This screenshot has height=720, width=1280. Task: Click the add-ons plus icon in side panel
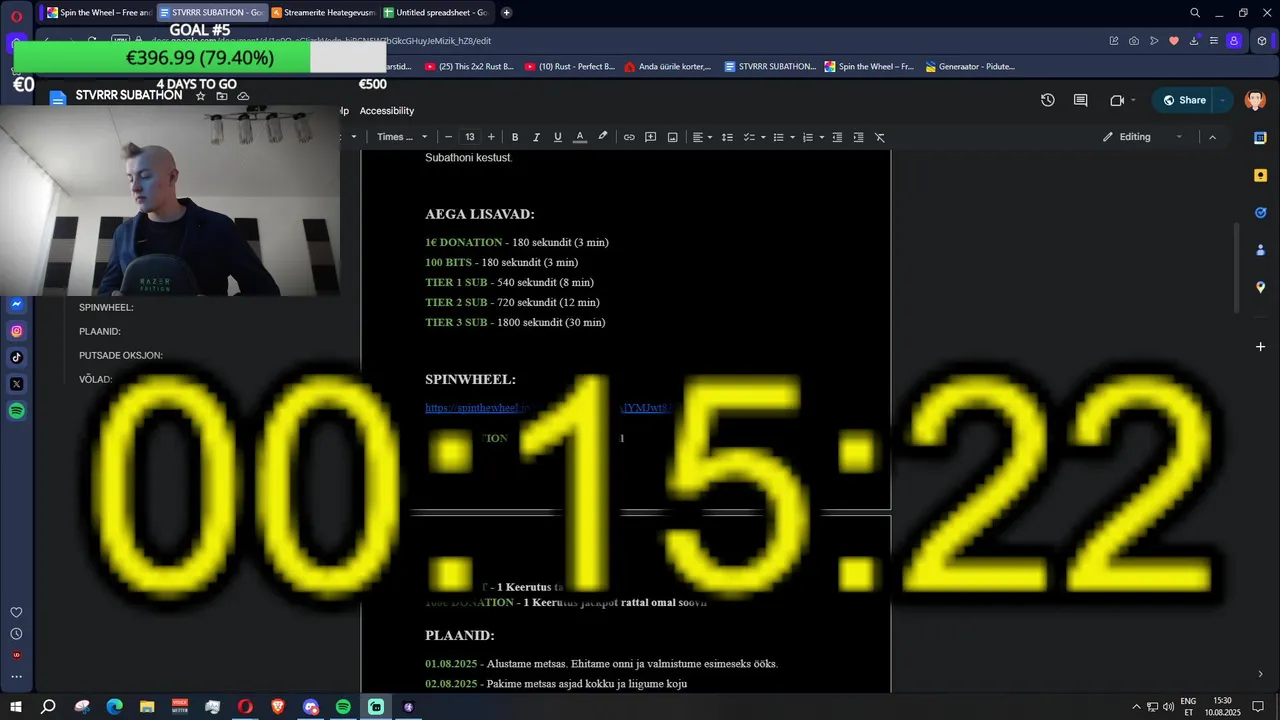coord(1261,347)
